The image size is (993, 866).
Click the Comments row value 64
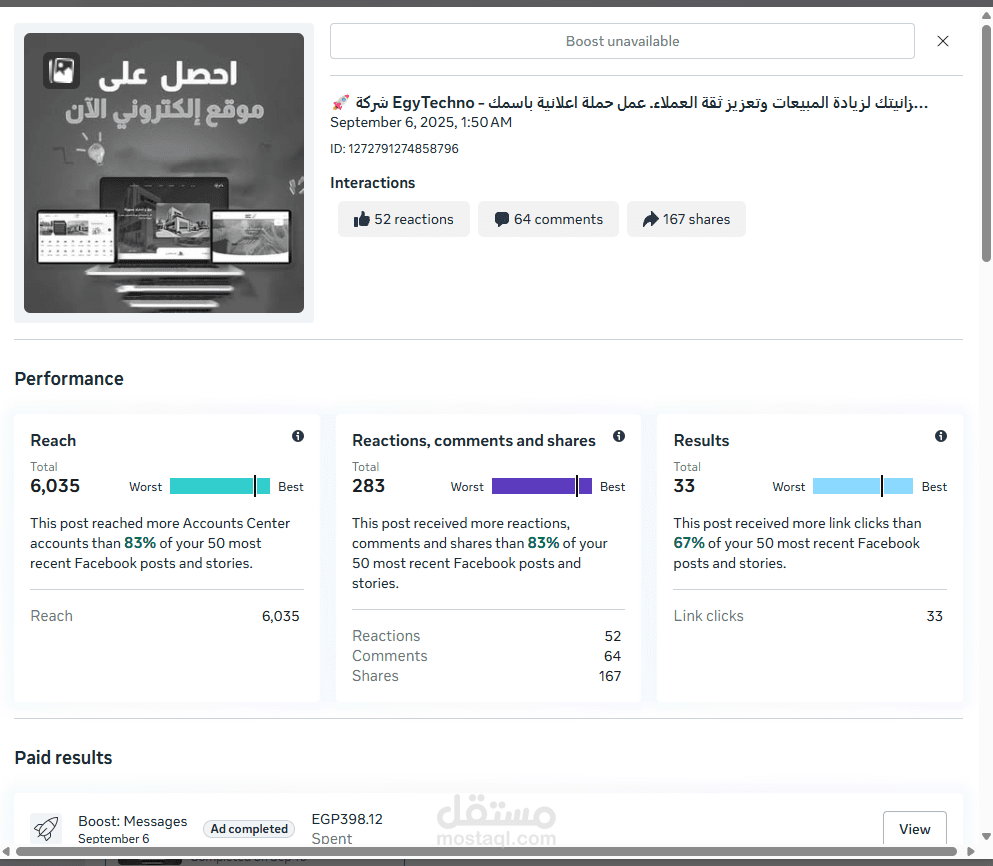coord(612,656)
